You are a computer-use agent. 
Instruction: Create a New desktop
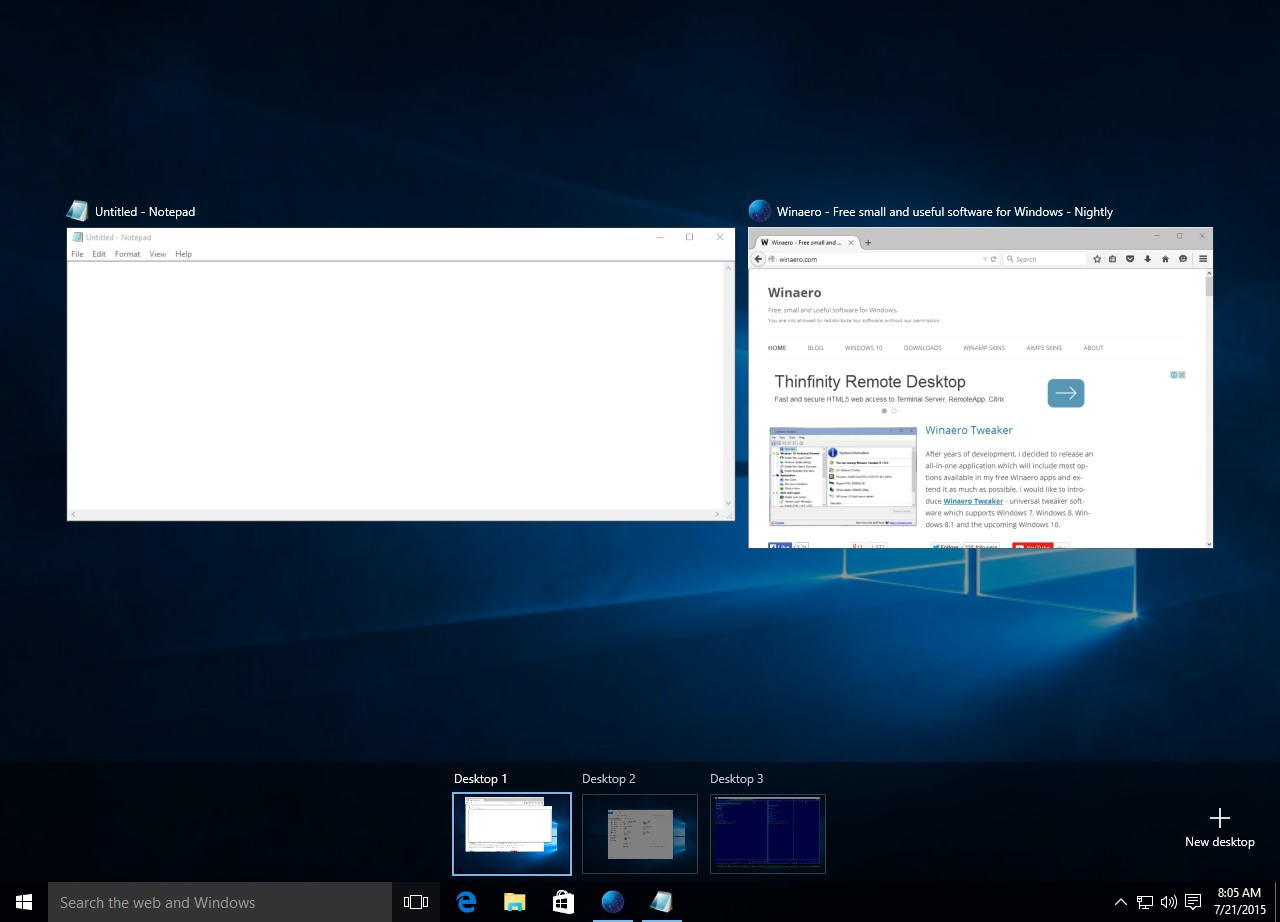pyautogui.click(x=1219, y=825)
